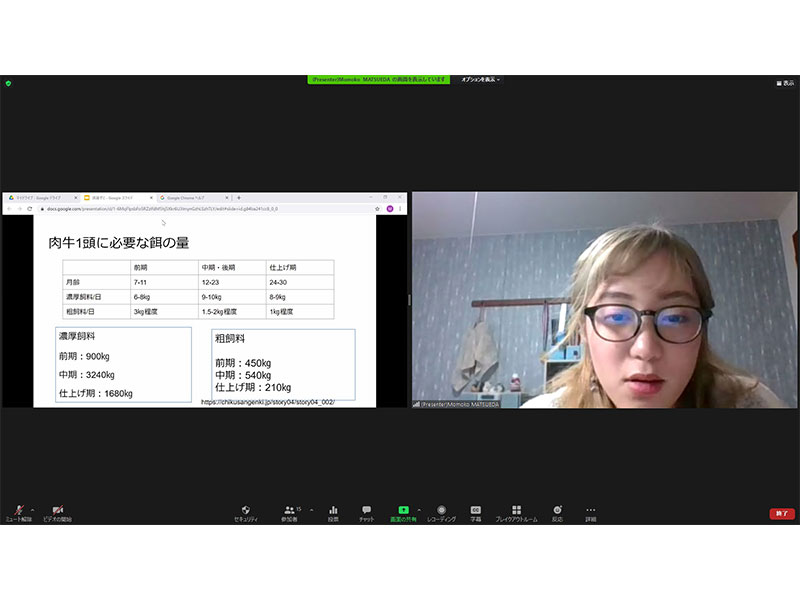
Task: Click the green Share Screen button
Action: [403, 511]
